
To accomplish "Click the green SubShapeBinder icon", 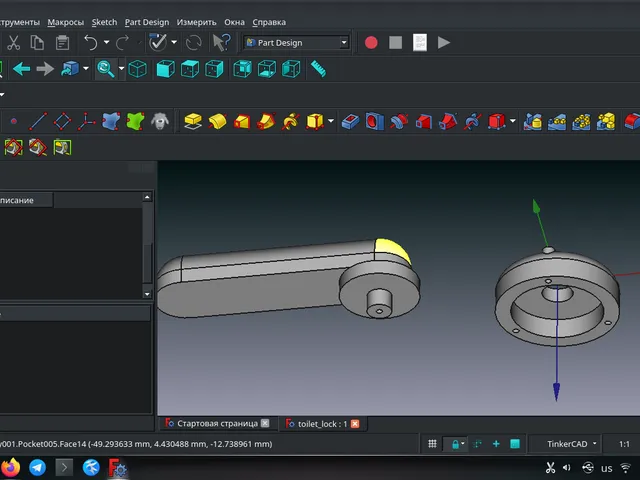I will click(x=136, y=121).
